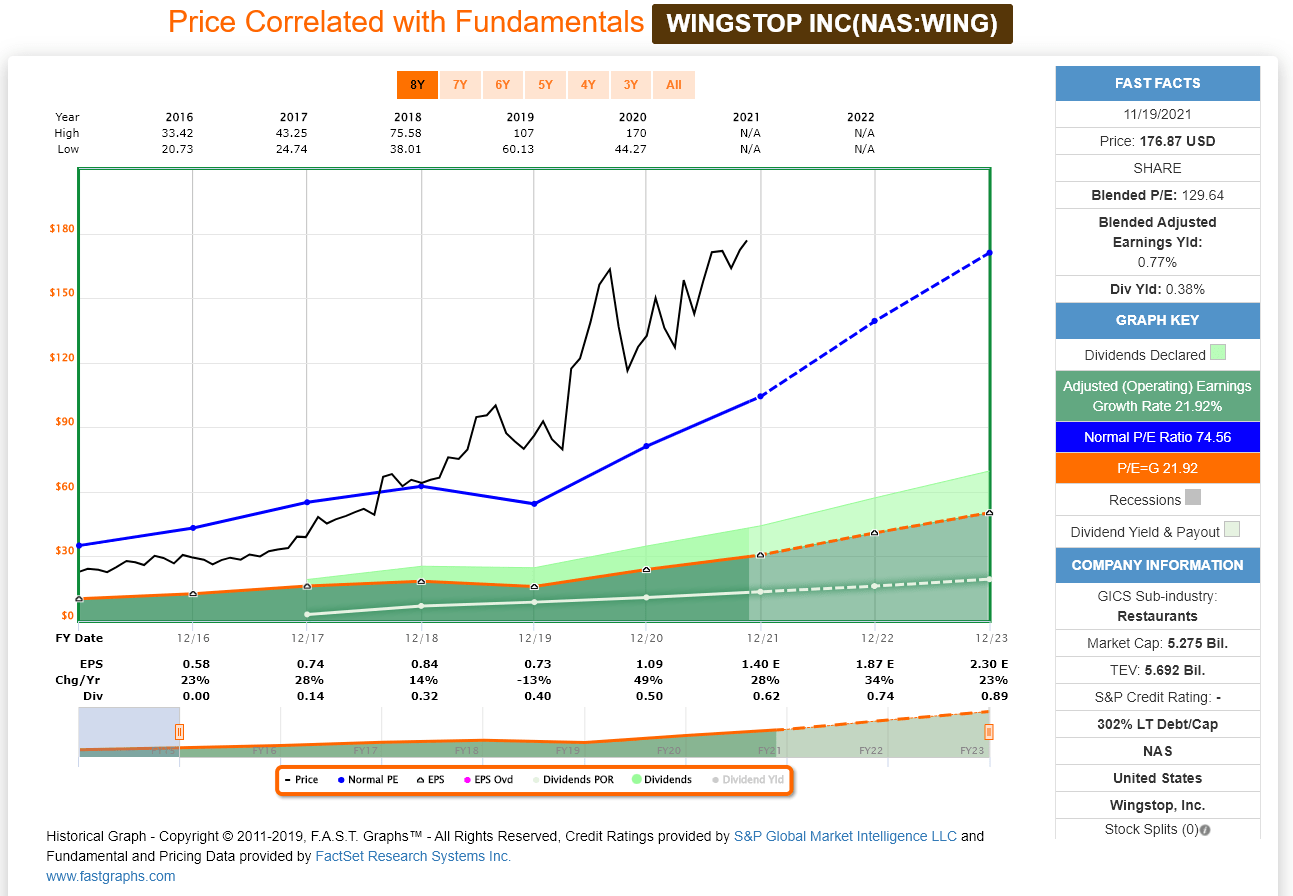The image size is (1293, 896).
Task: Click the Normal PE point at 12/20
Action: 646,446
